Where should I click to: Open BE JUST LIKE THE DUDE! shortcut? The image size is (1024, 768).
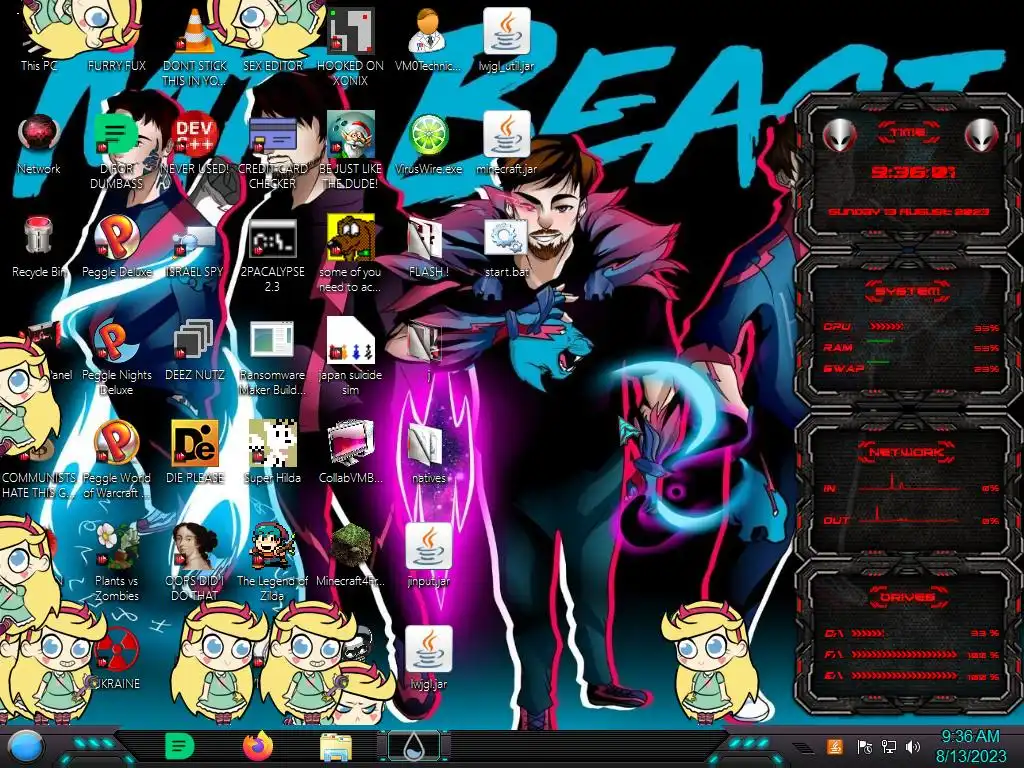(350, 150)
